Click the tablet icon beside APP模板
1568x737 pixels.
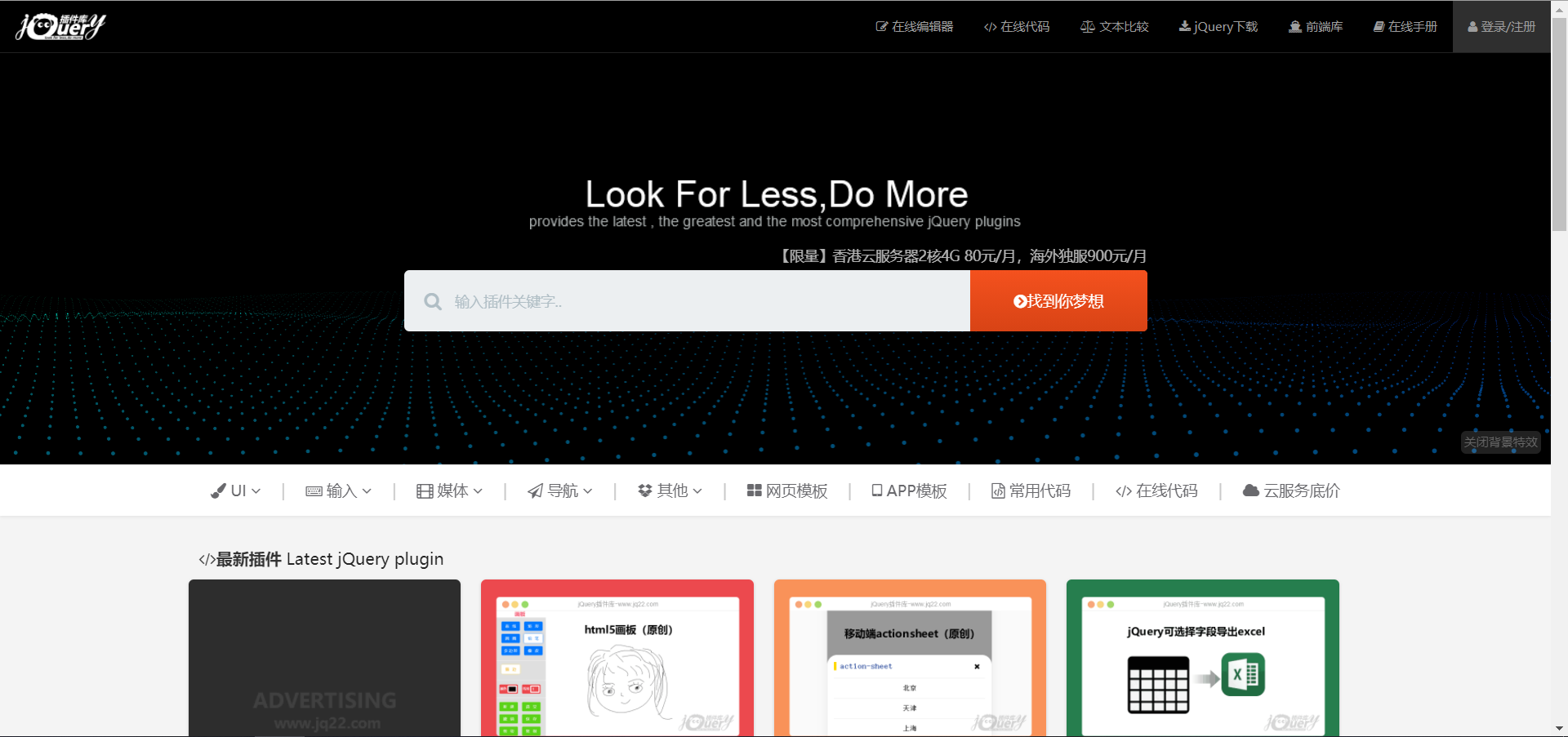877,491
